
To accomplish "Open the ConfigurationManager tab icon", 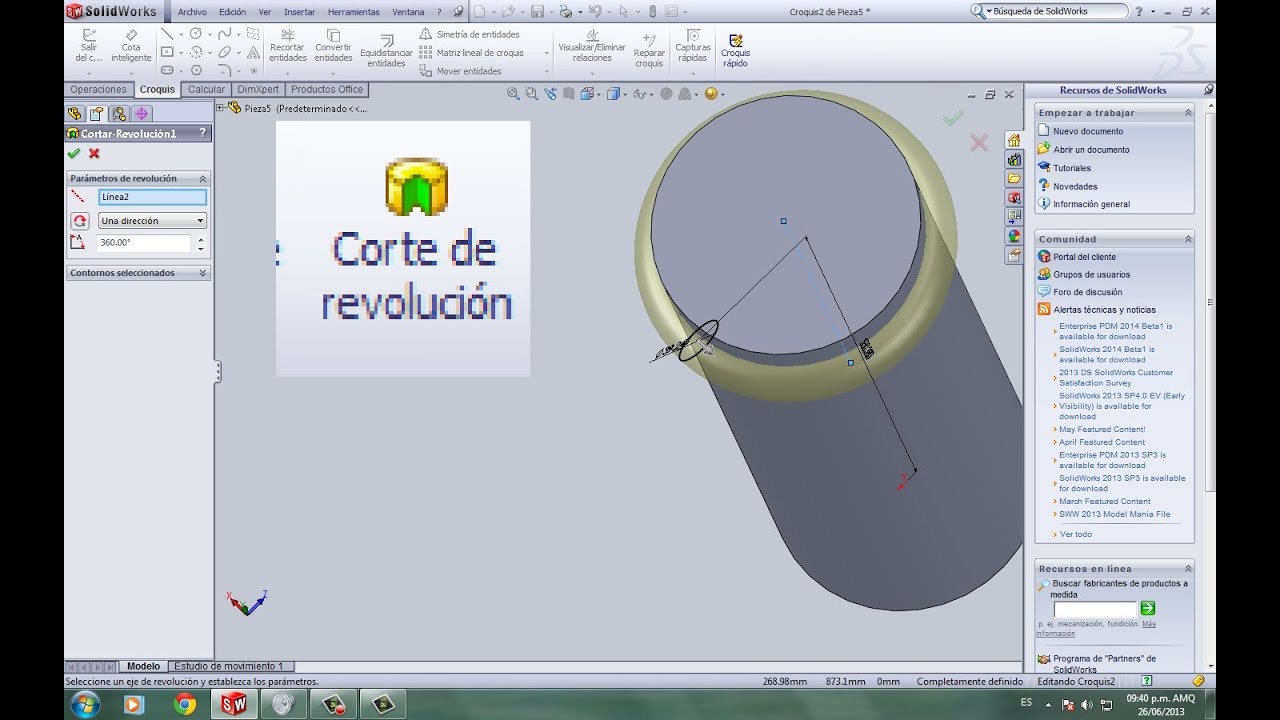I will click(119, 113).
